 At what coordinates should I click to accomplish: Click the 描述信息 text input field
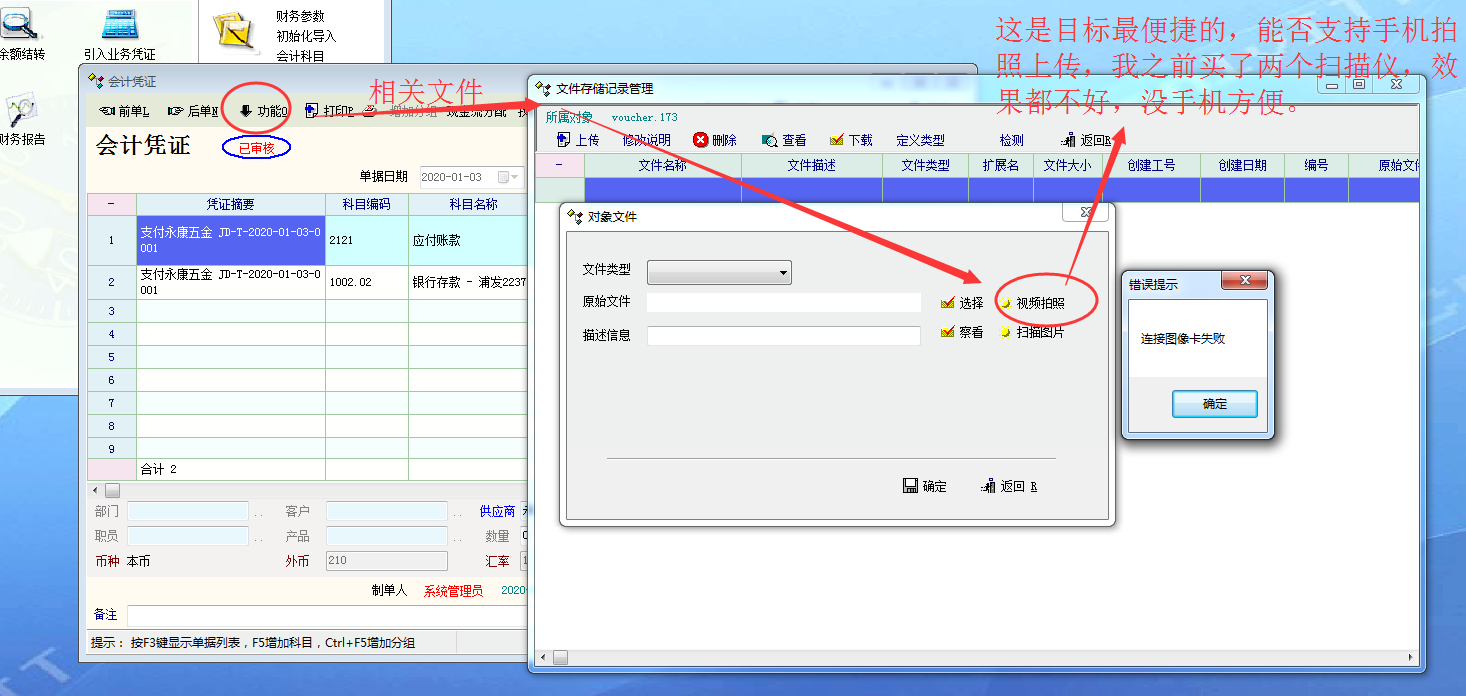pyautogui.click(x=783, y=336)
